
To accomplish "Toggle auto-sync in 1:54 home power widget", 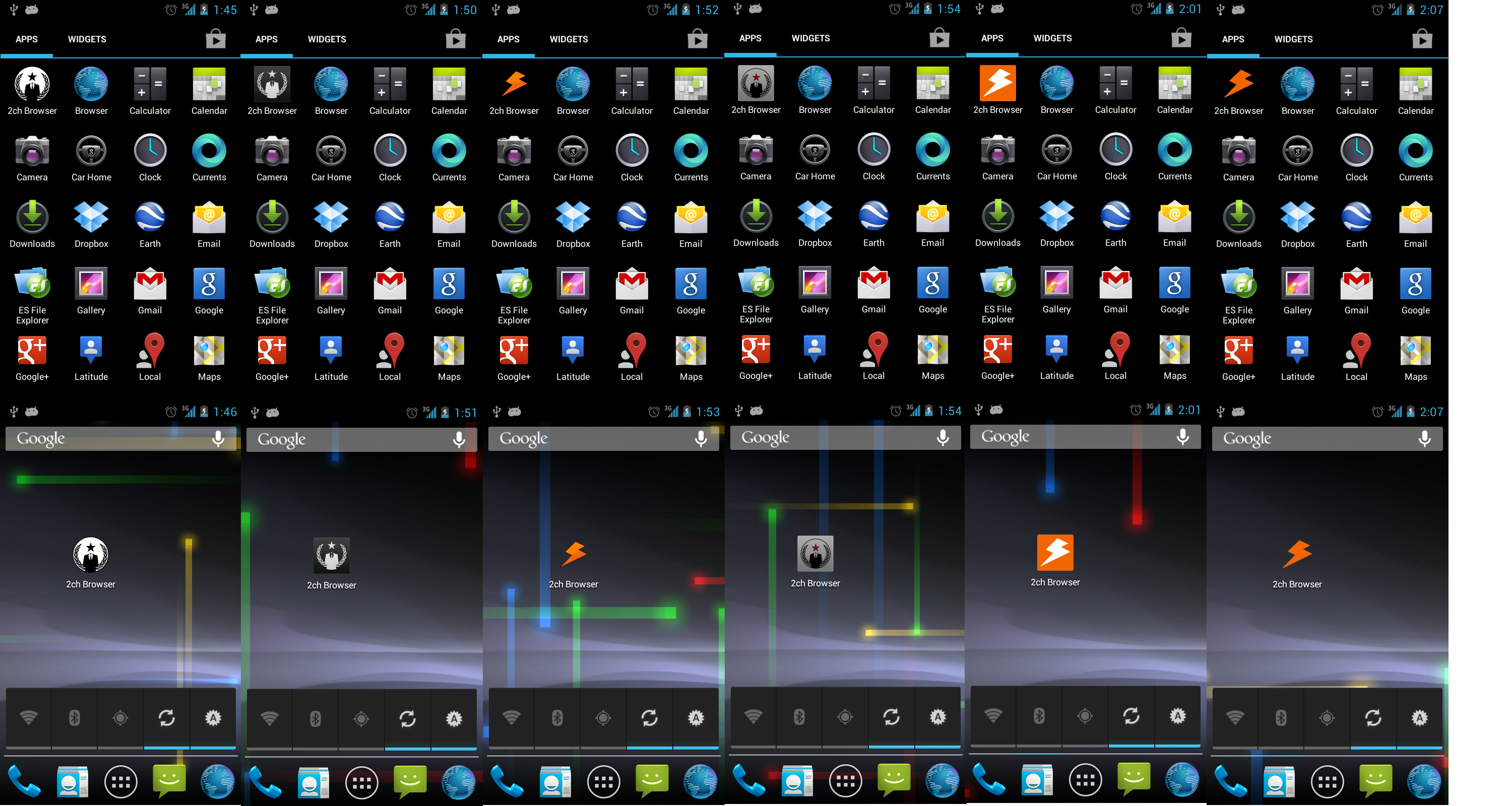I will (x=891, y=717).
